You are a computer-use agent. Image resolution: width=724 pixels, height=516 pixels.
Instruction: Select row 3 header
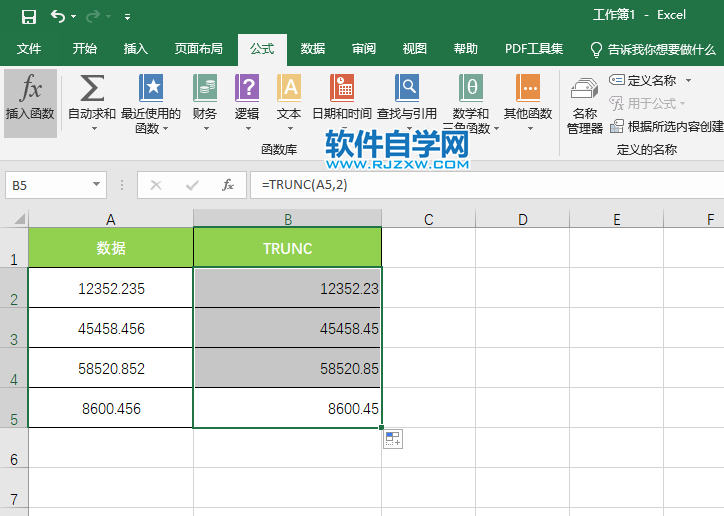click(x=14, y=328)
